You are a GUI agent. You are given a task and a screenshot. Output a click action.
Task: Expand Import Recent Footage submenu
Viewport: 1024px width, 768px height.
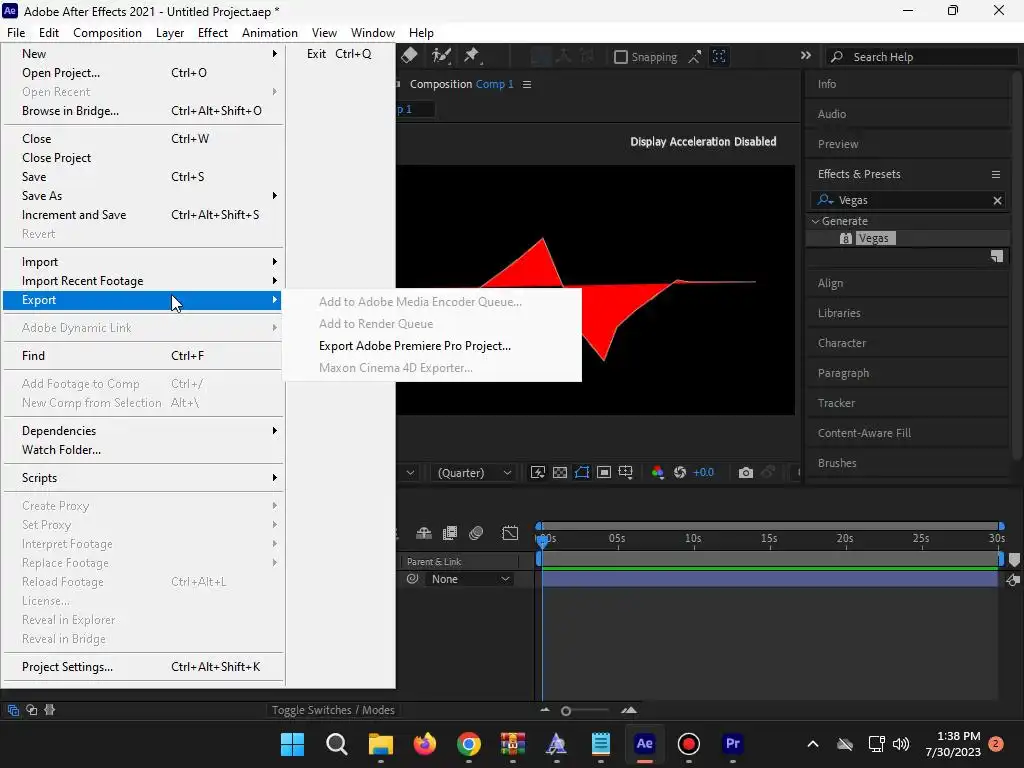point(143,281)
